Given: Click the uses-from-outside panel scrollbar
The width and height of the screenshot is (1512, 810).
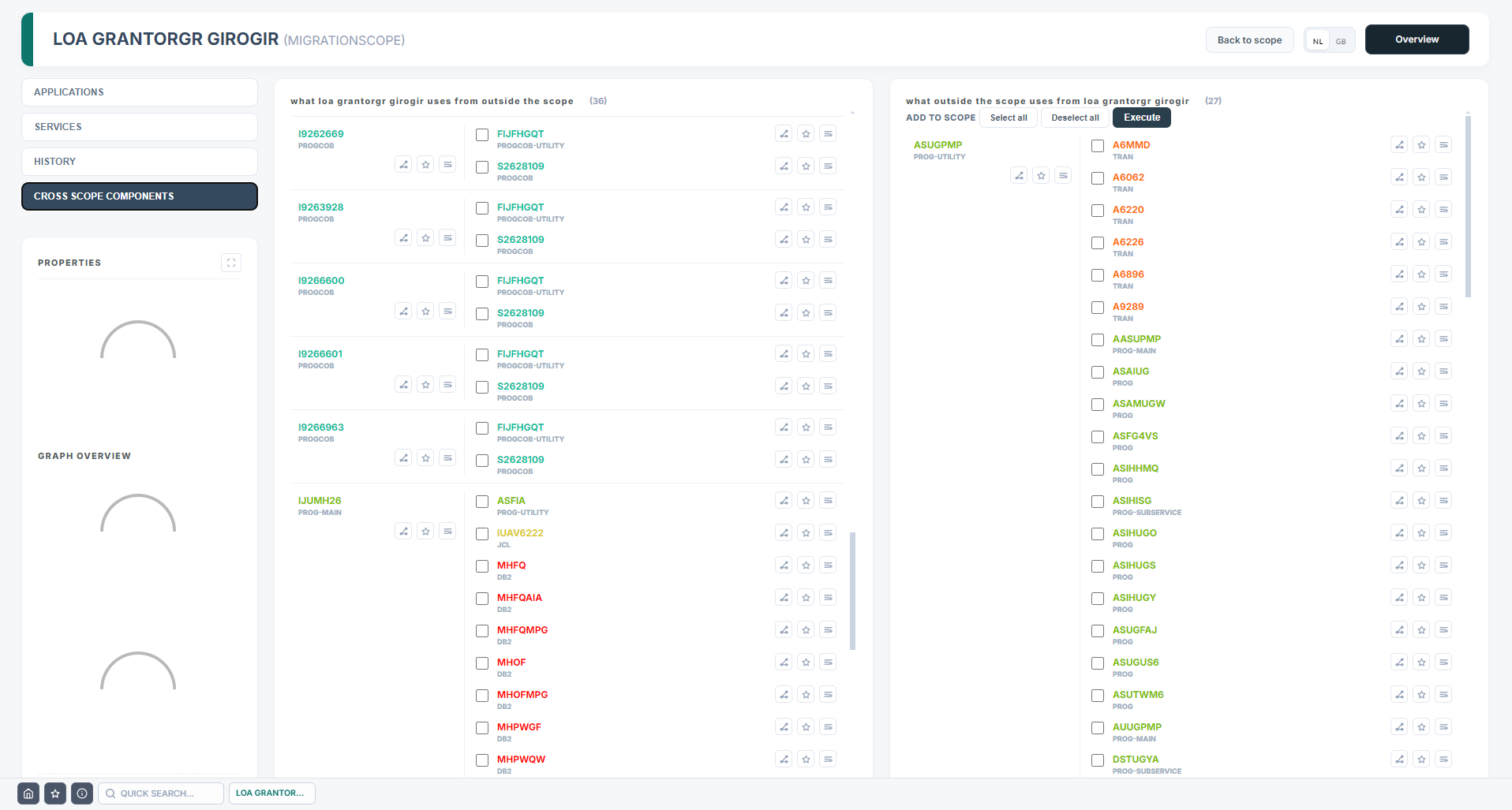Looking at the screenshot, I should (852, 591).
